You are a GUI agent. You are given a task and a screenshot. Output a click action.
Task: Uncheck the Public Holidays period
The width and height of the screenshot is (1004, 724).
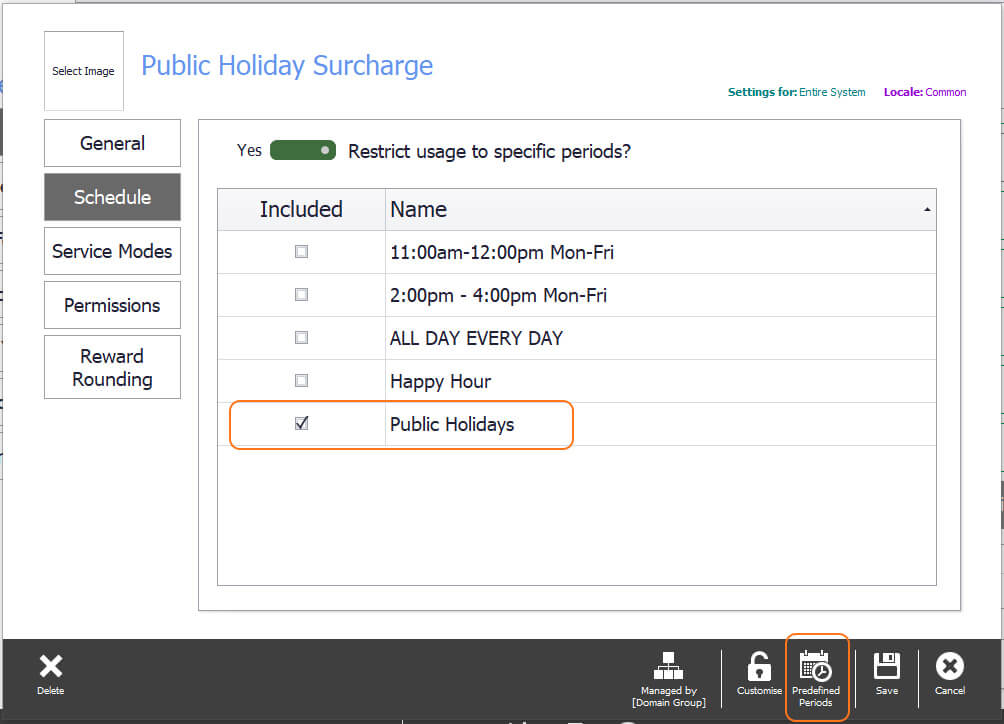click(x=301, y=424)
